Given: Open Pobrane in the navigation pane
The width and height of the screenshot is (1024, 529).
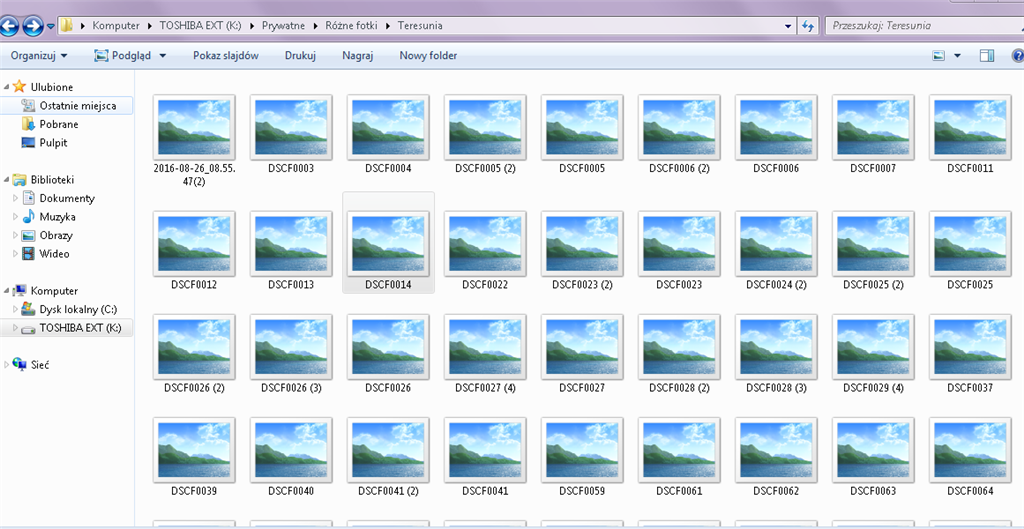Looking at the screenshot, I should coord(59,124).
